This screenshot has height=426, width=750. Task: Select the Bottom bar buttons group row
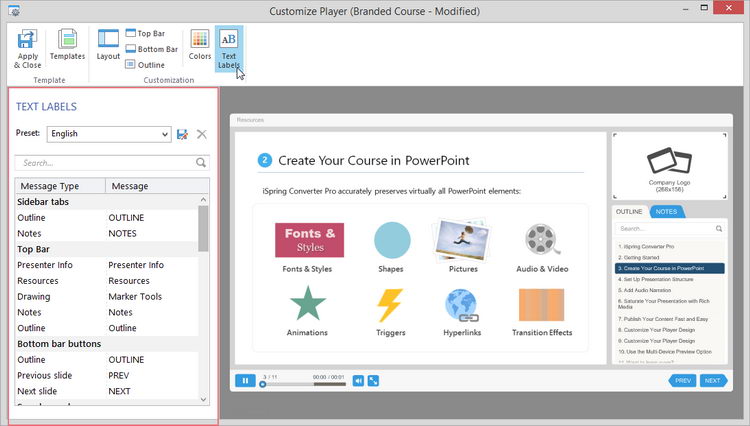point(107,344)
